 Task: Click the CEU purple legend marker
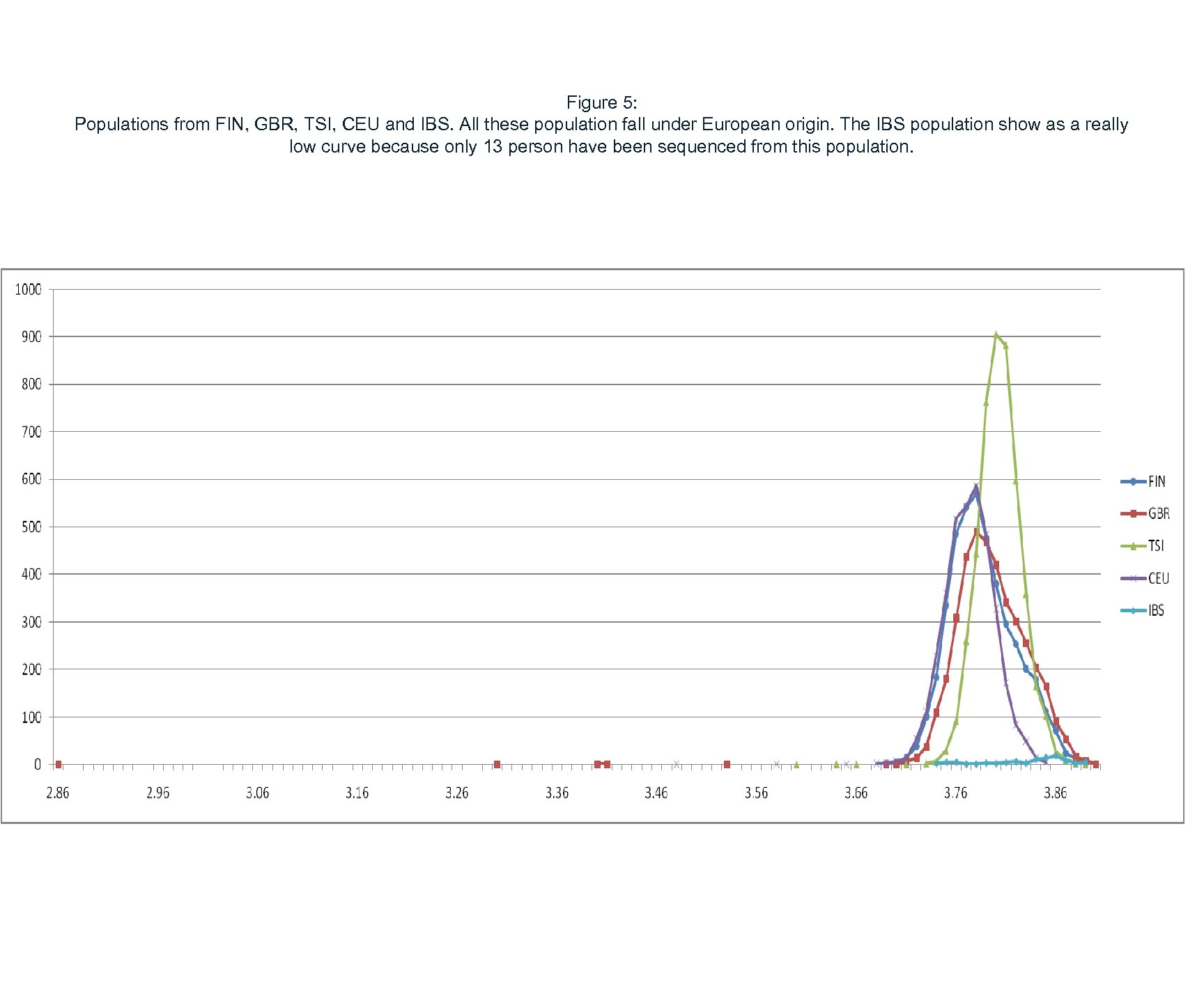coord(1134,578)
